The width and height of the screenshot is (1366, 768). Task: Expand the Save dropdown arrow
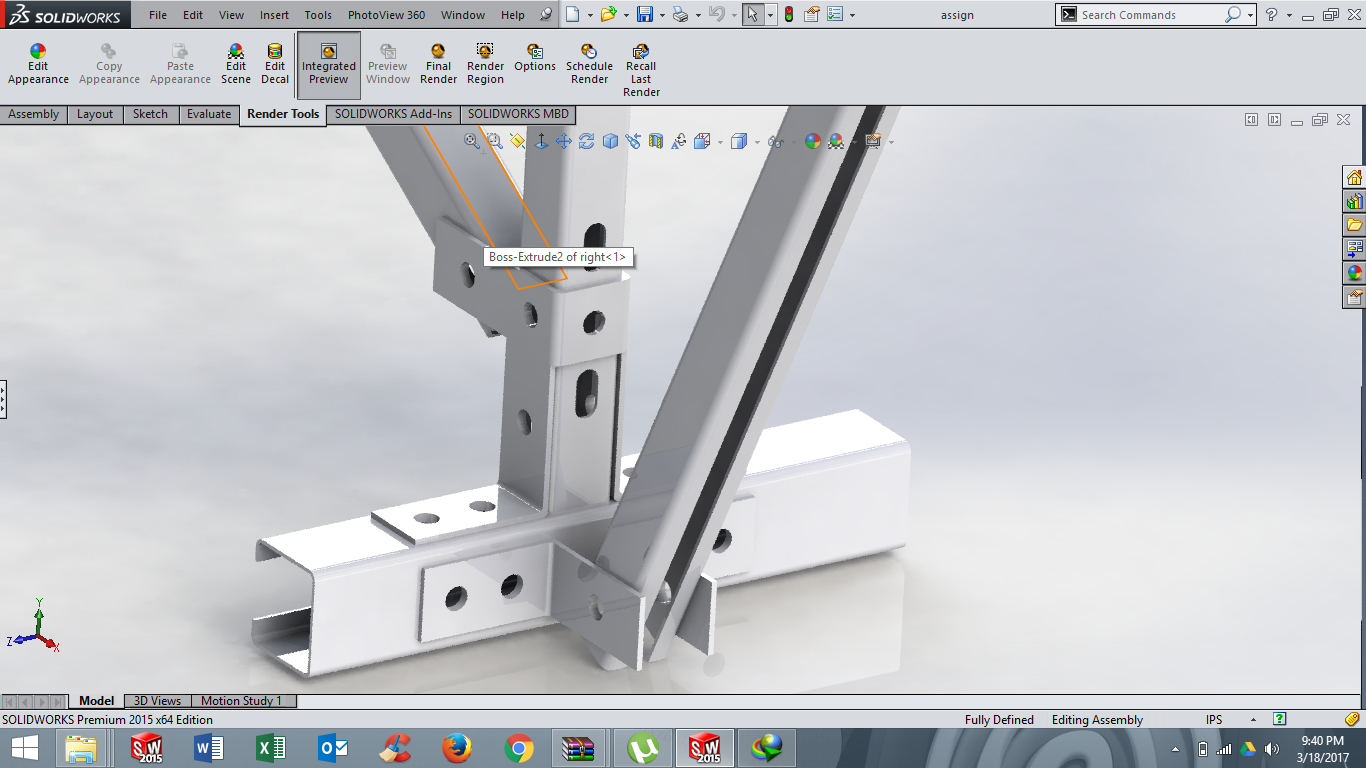662,15
